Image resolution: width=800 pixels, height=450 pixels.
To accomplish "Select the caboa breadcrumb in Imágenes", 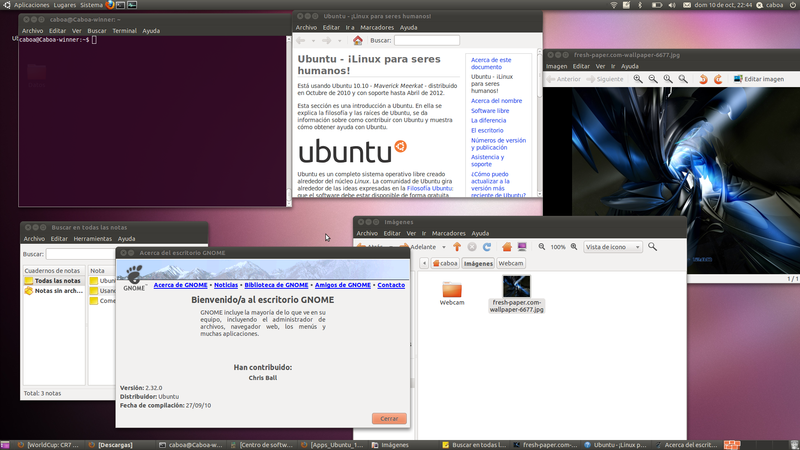I will (x=445, y=263).
